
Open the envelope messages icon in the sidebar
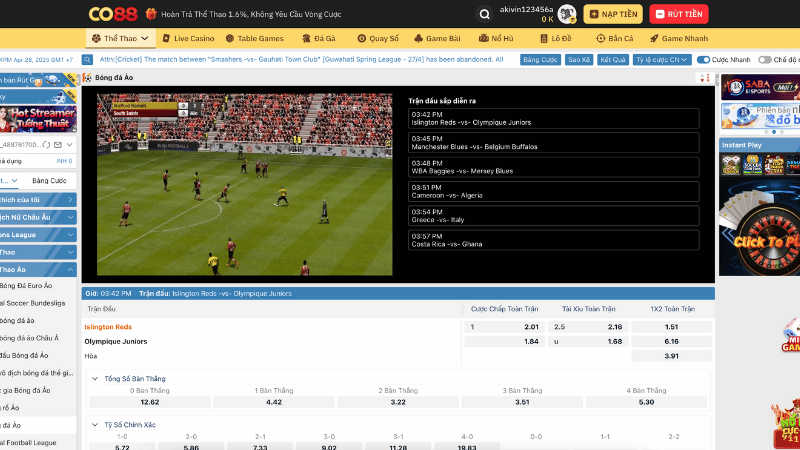(58, 145)
